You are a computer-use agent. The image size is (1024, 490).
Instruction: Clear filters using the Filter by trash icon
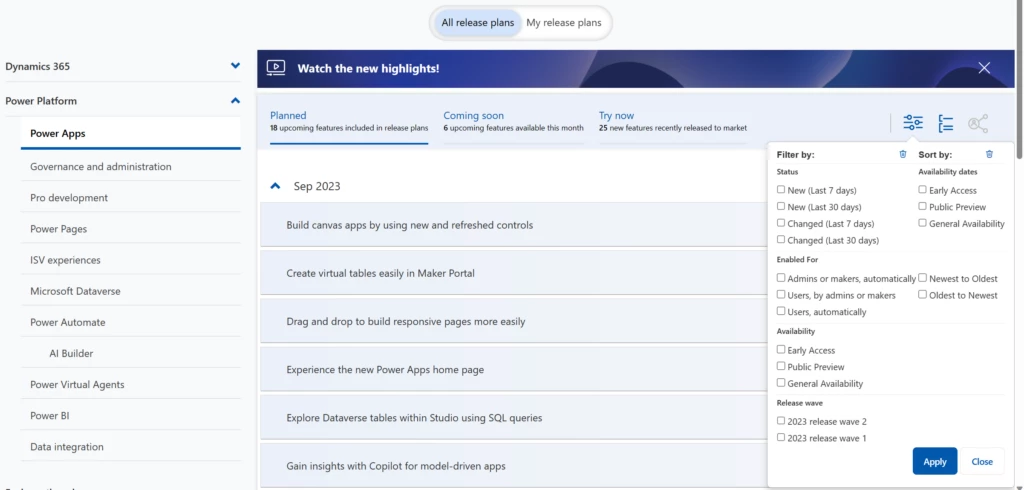point(903,155)
